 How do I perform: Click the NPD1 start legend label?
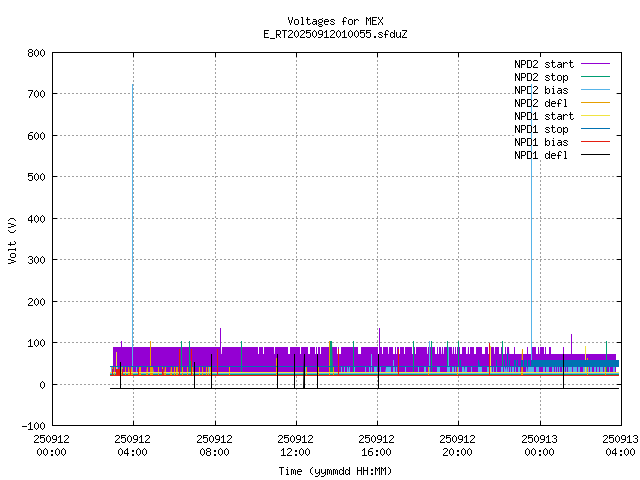543,116
